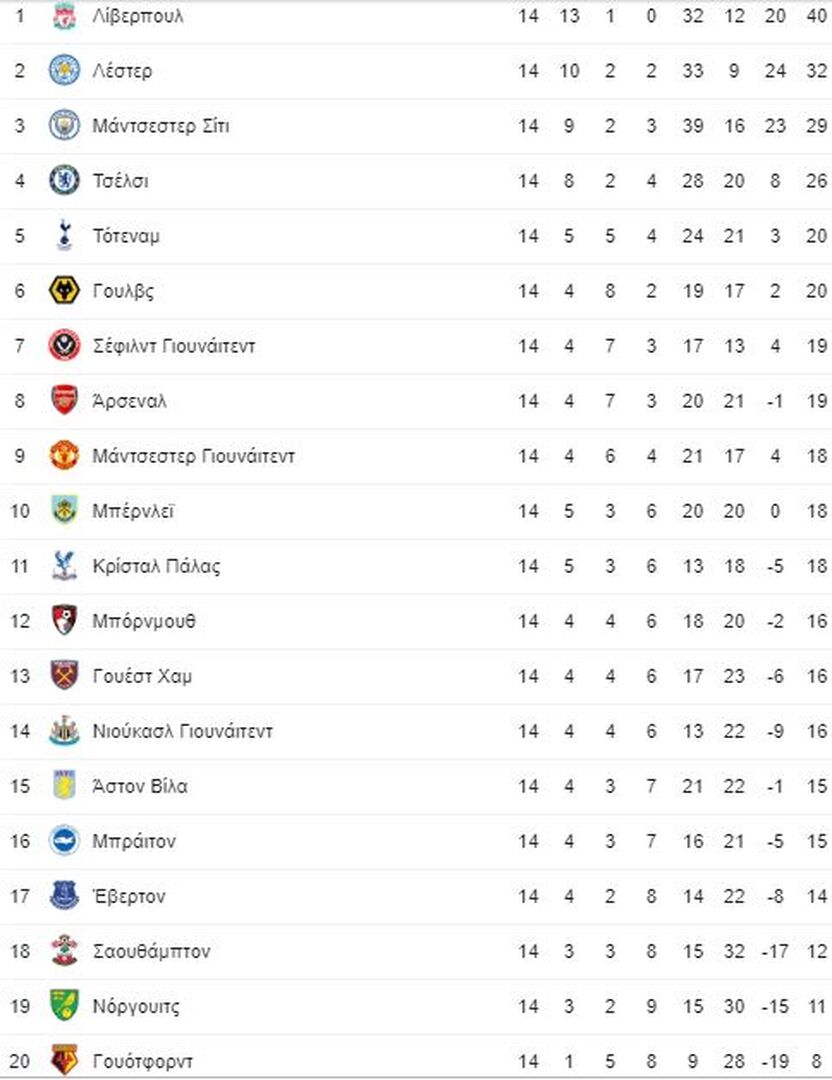Viewport: 832px width, 1080px height.
Task: Click Southampton's 12 points value
Action: (x=817, y=951)
